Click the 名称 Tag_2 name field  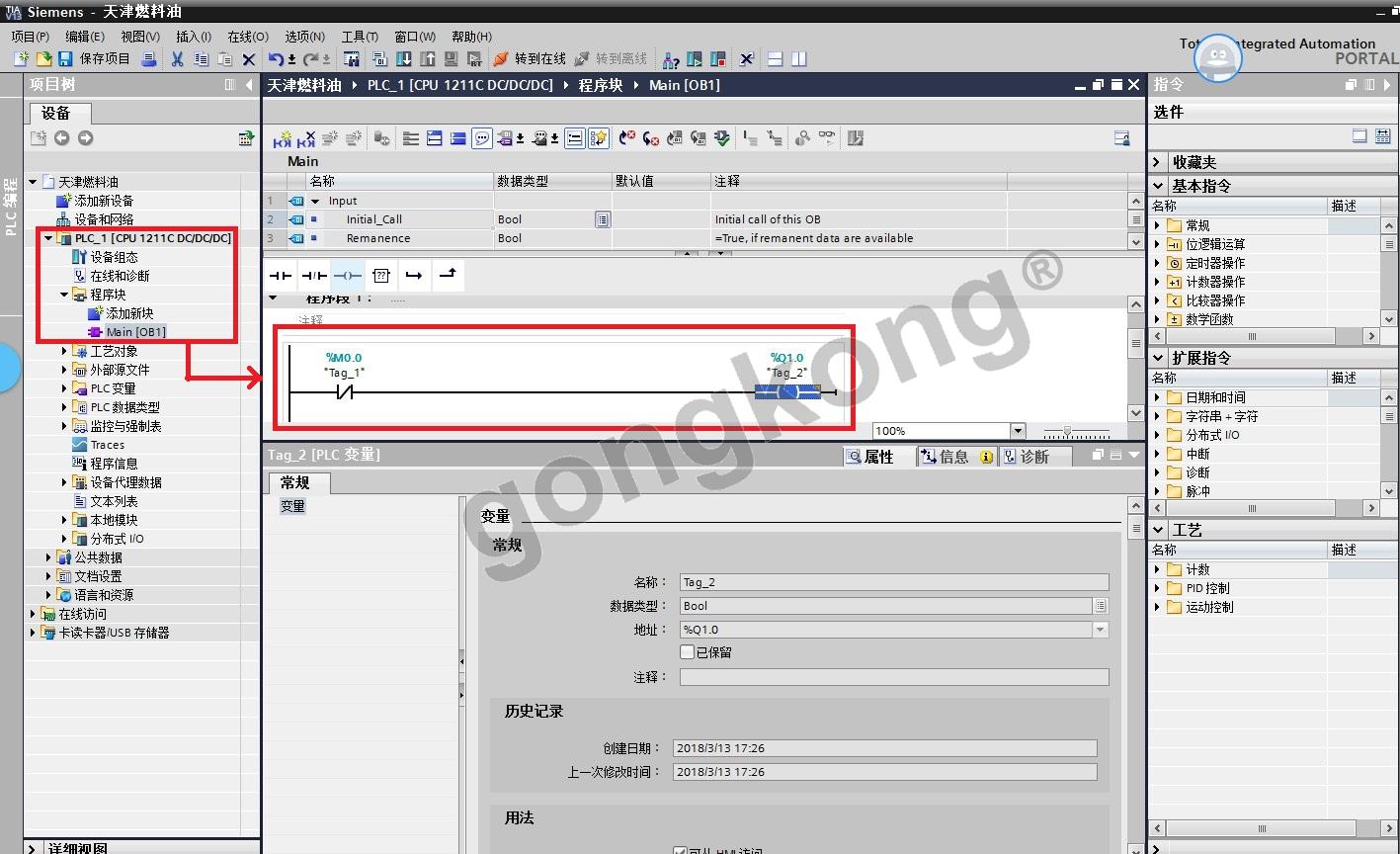(x=894, y=582)
